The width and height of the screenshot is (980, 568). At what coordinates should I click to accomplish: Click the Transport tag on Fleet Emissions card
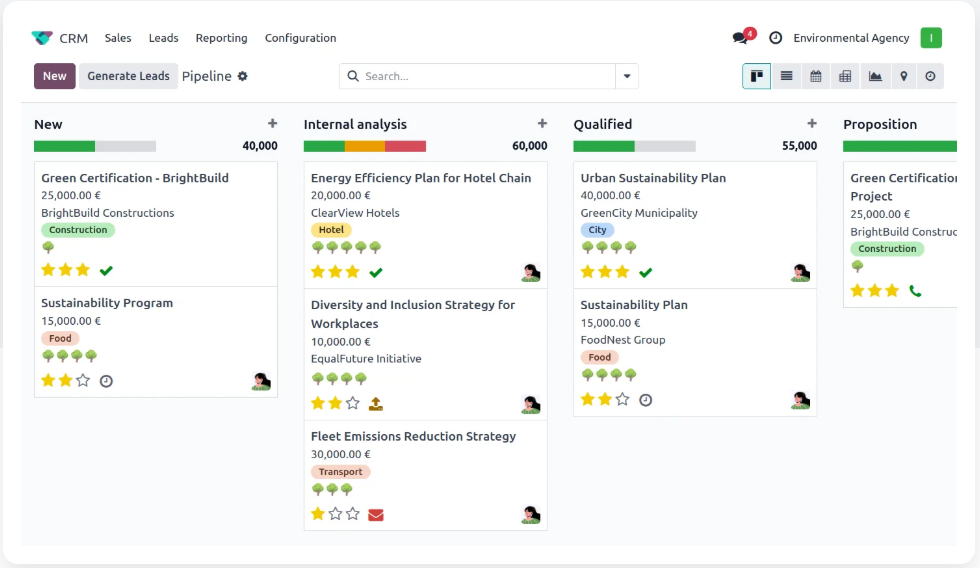341,472
